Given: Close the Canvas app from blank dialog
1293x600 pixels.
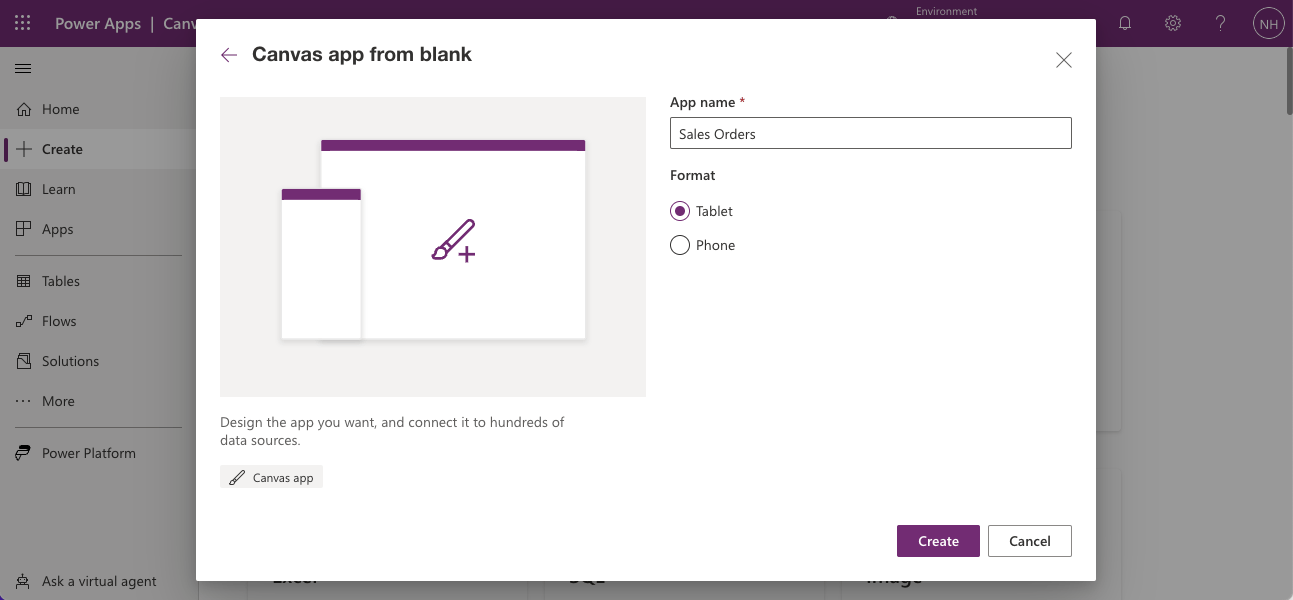Looking at the screenshot, I should (1064, 60).
